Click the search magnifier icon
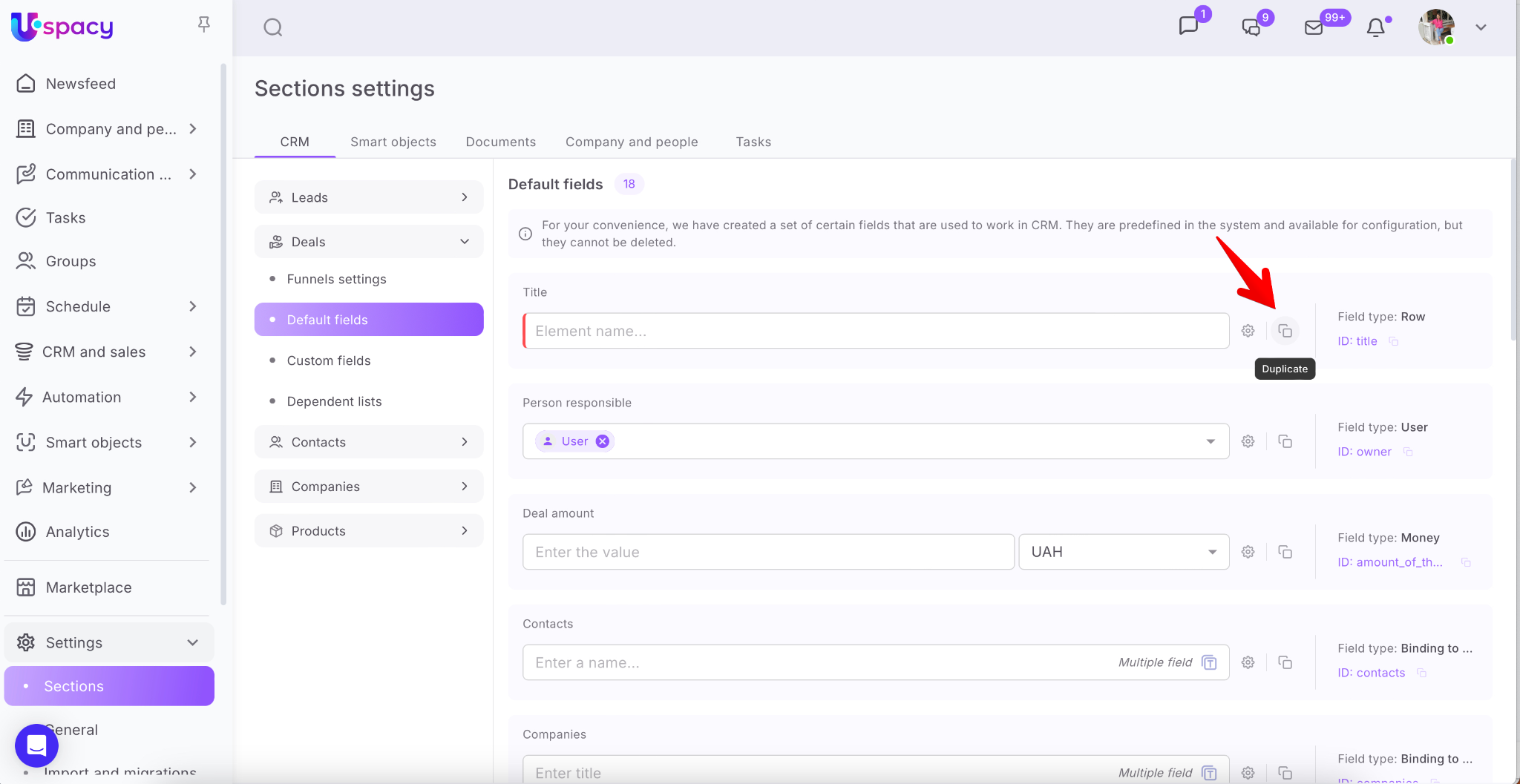The image size is (1520, 784). (273, 27)
